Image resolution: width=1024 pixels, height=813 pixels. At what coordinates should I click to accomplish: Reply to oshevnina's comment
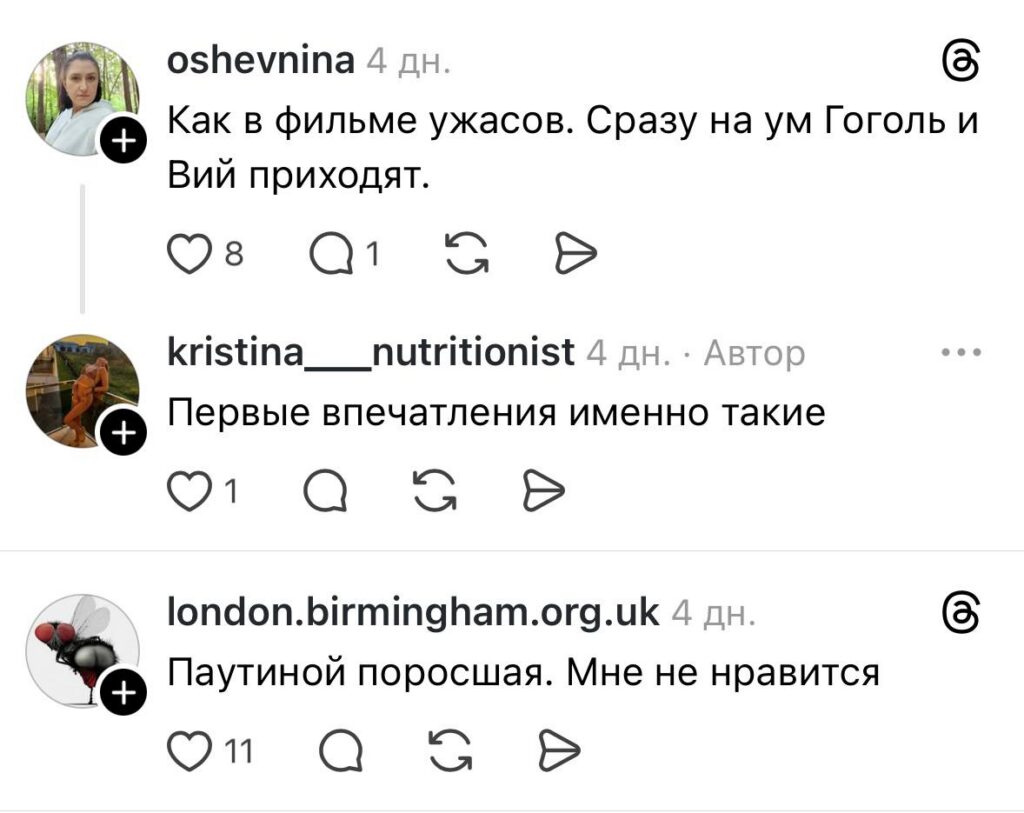tap(331, 257)
